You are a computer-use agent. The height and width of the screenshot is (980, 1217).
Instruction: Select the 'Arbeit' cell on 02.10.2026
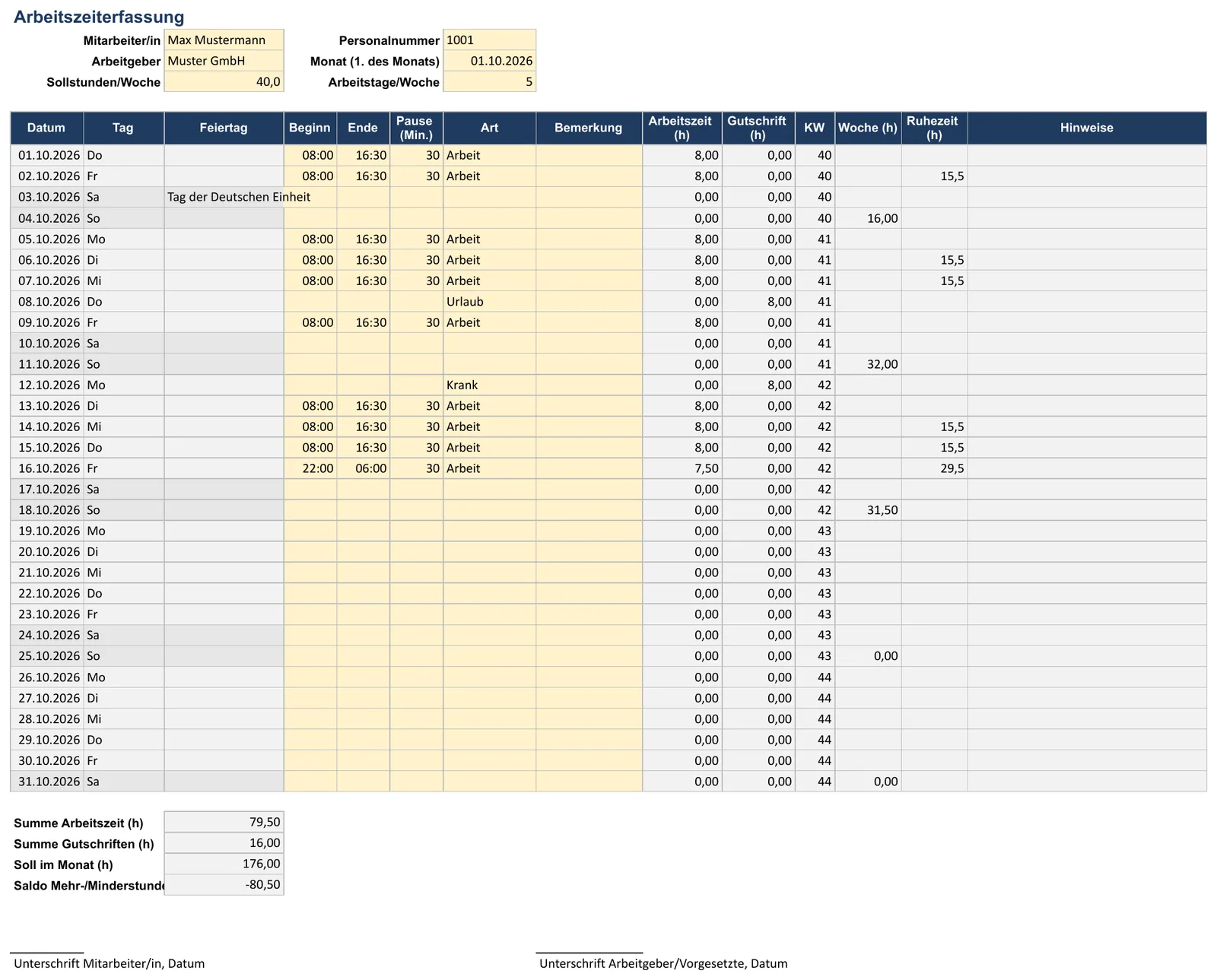[x=489, y=176]
